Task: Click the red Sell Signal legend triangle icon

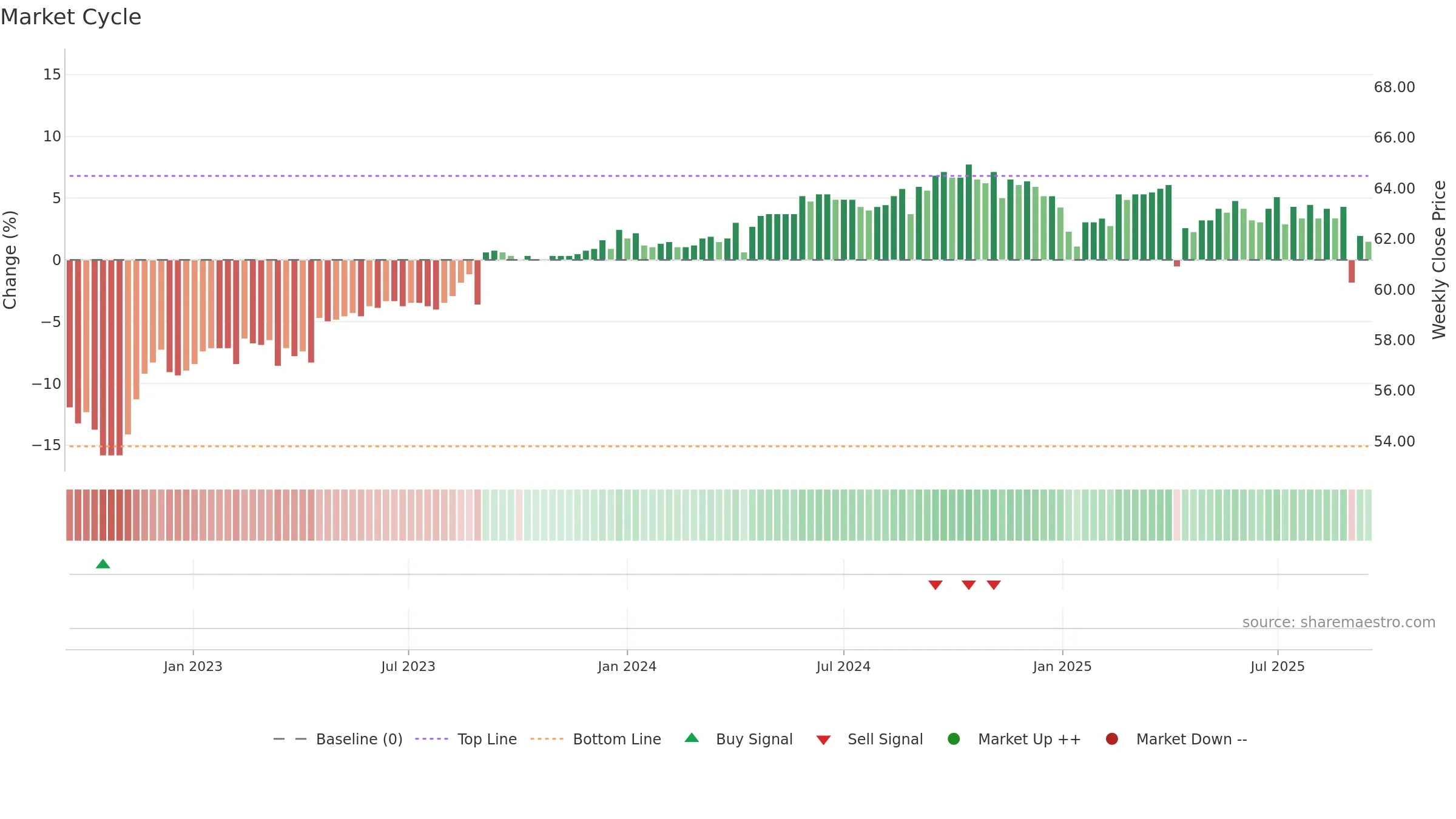Action: click(823, 740)
